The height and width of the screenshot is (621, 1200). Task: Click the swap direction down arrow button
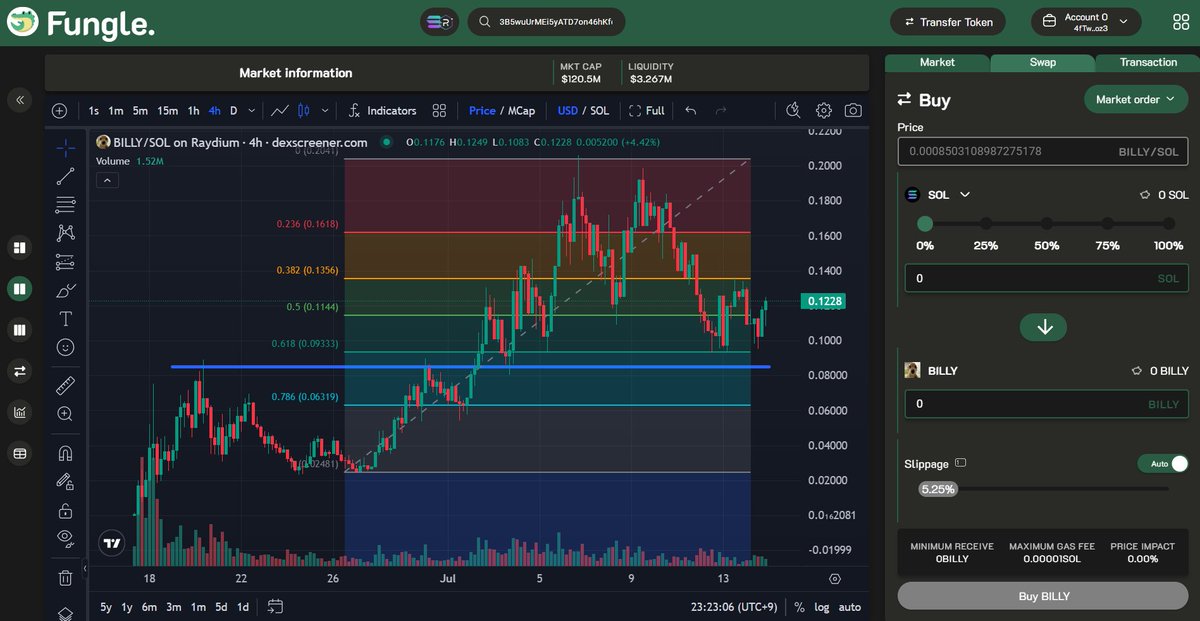[x=1044, y=327]
